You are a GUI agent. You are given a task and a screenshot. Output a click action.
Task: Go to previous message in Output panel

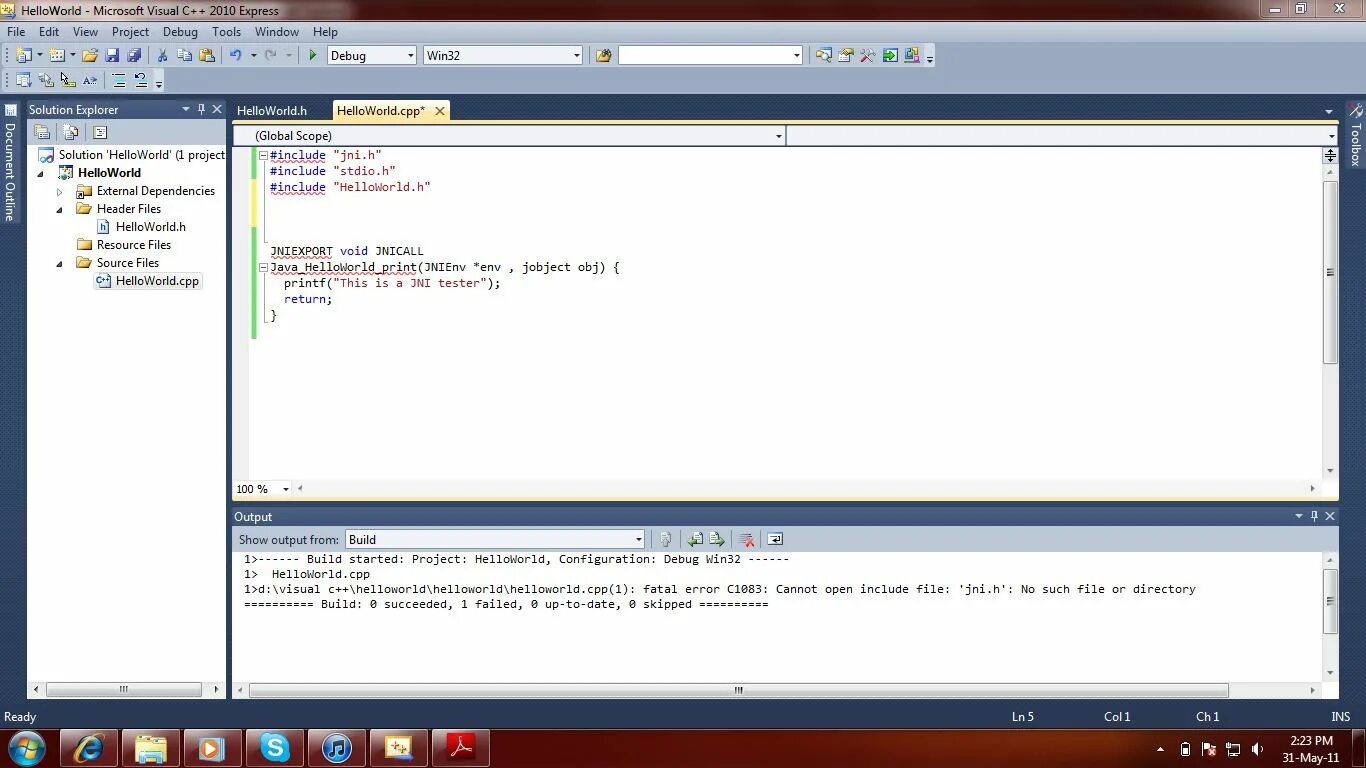coord(695,539)
